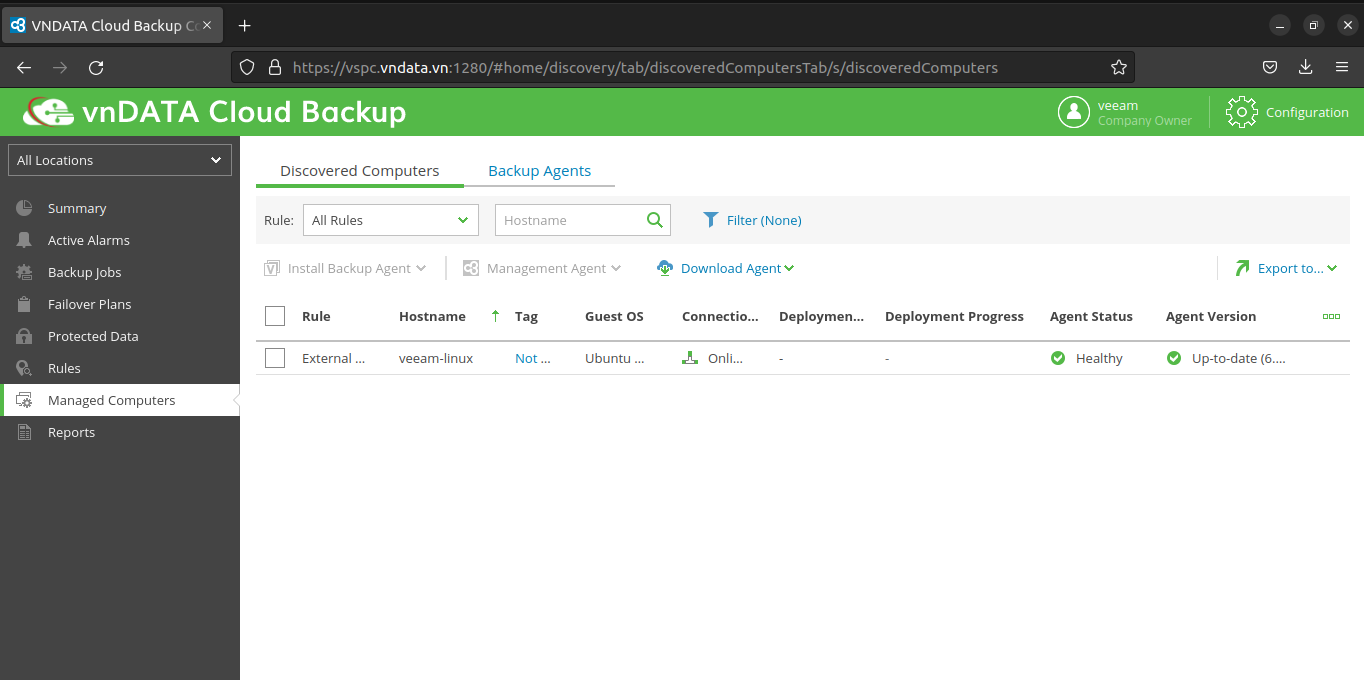Click the Reports document icon
This screenshot has height=680, width=1364.
[x=25, y=432]
